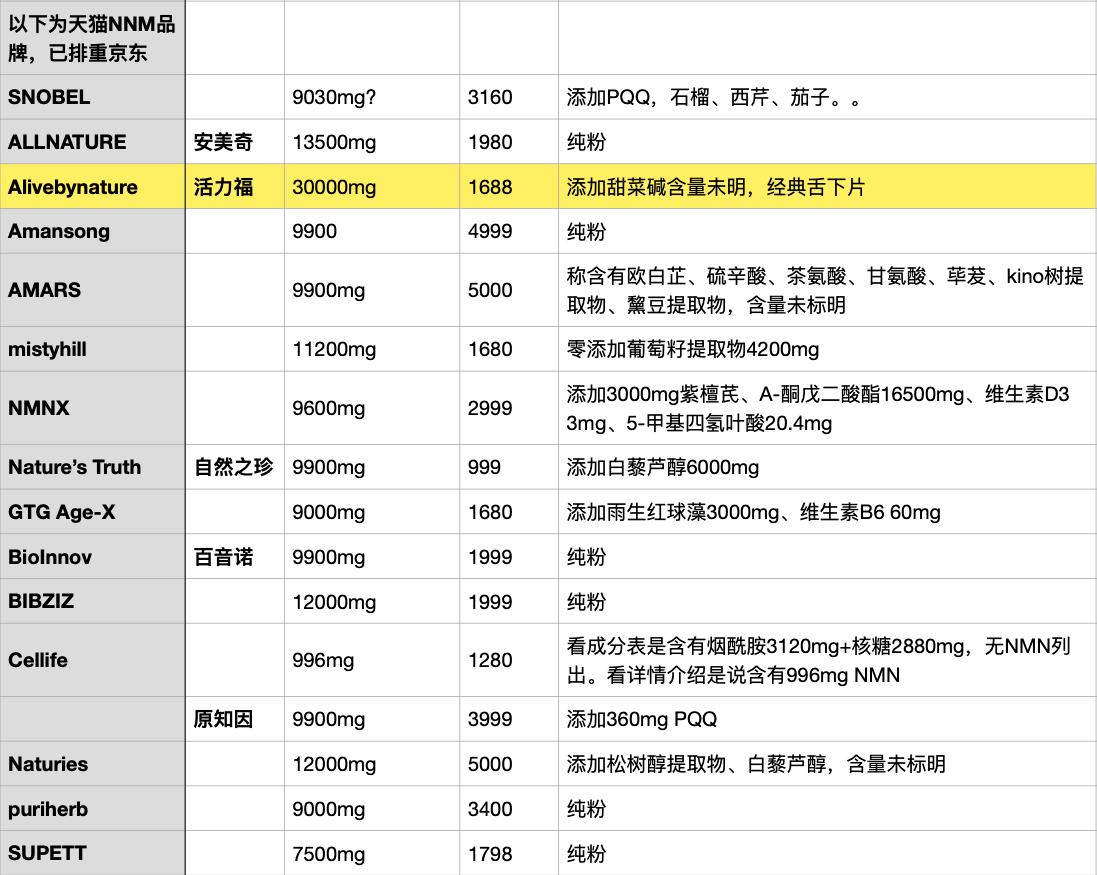Image resolution: width=1097 pixels, height=875 pixels.
Task: Click the 自然之珍 cell for Nature's Truth
Action: [234, 467]
